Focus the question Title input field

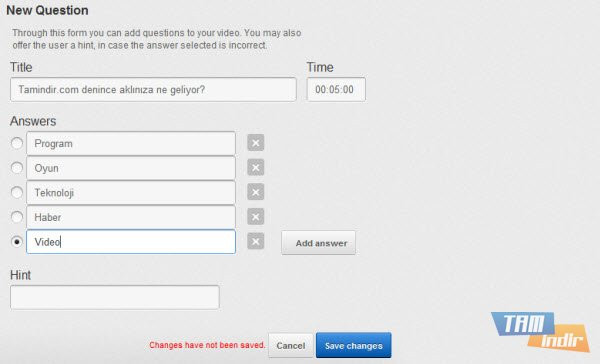click(x=153, y=90)
